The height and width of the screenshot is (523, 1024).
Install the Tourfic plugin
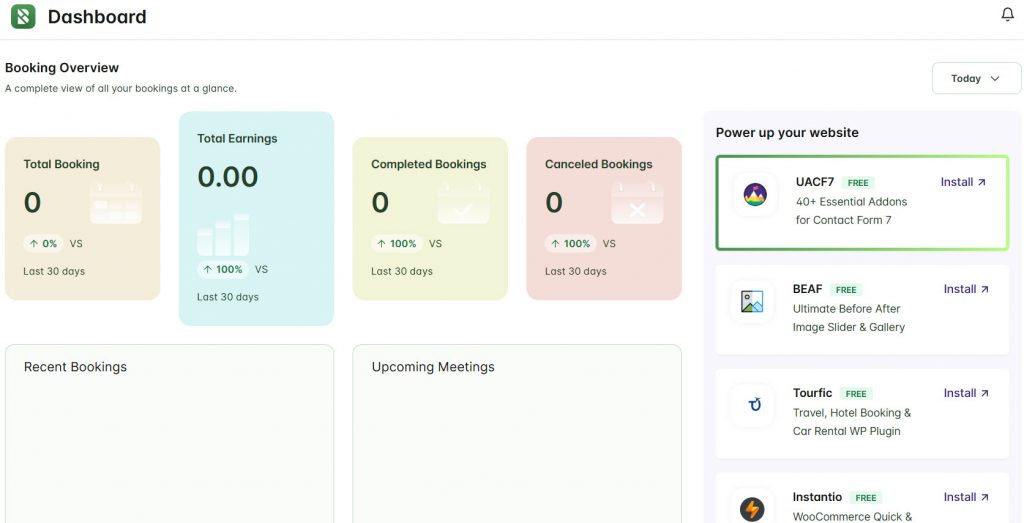[967, 393]
